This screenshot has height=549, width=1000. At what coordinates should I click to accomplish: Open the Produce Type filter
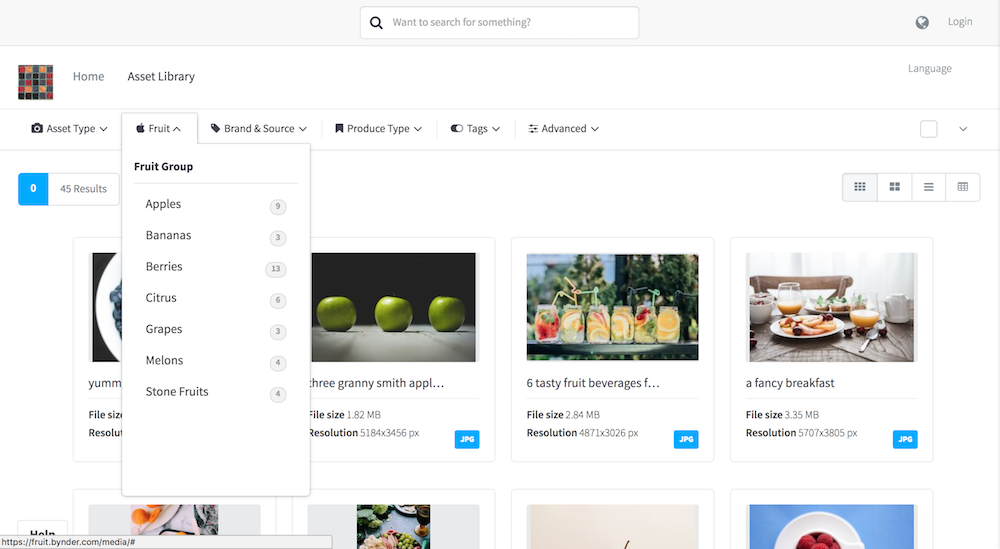click(378, 129)
